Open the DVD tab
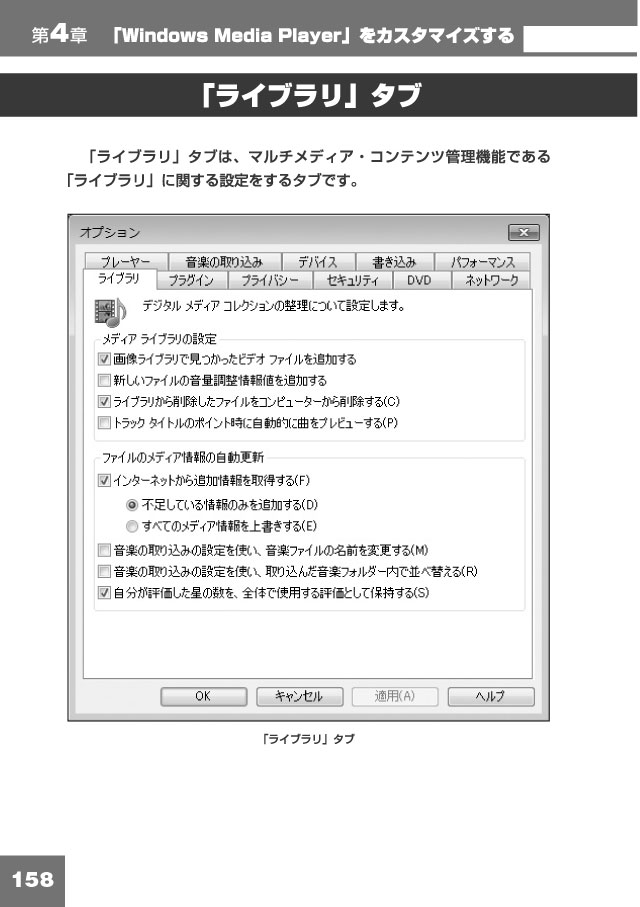 [419, 281]
